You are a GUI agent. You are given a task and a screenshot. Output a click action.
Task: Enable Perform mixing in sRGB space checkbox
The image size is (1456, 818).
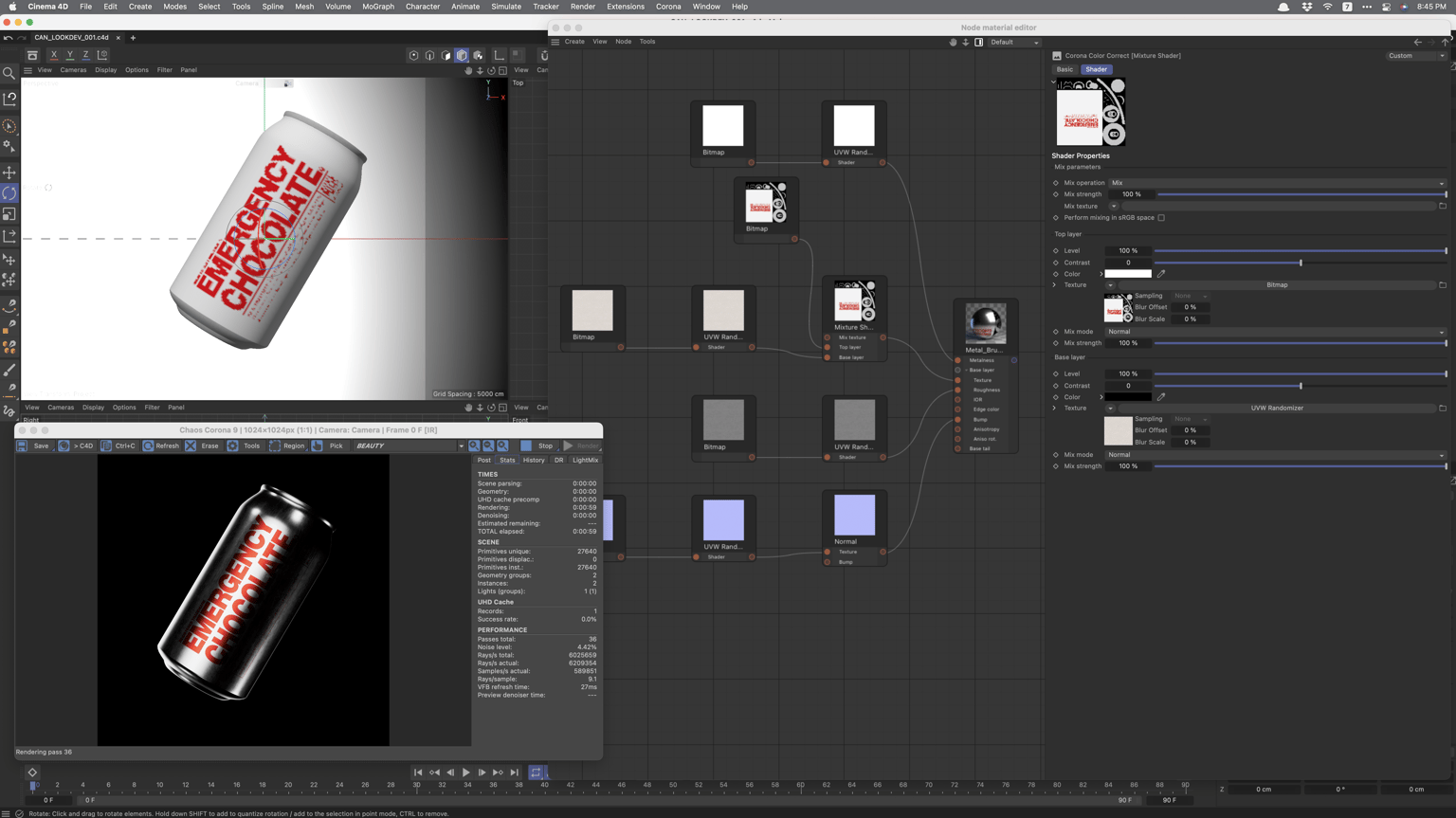coord(1161,218)
